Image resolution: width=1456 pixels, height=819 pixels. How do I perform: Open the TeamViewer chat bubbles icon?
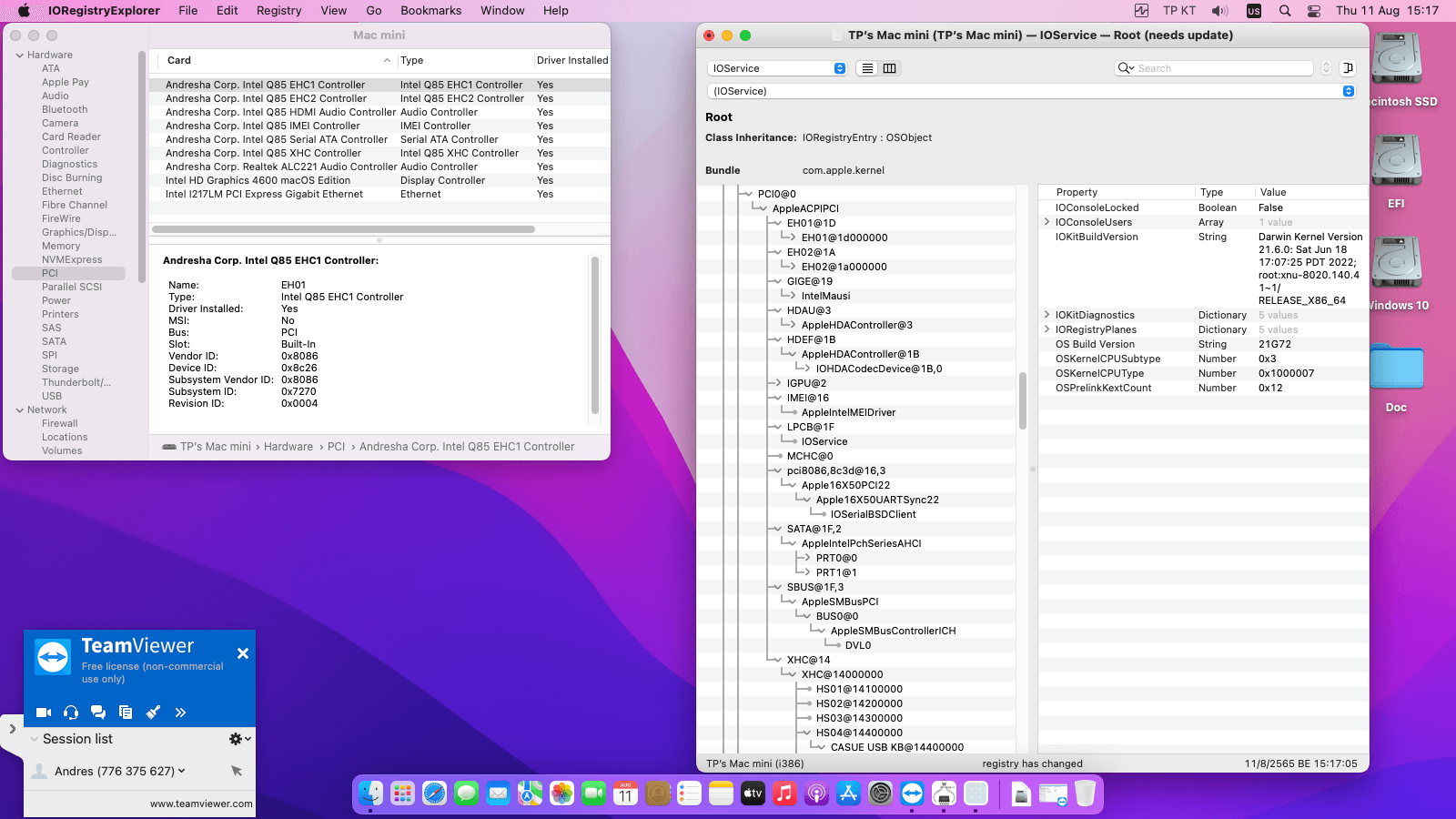98,713
